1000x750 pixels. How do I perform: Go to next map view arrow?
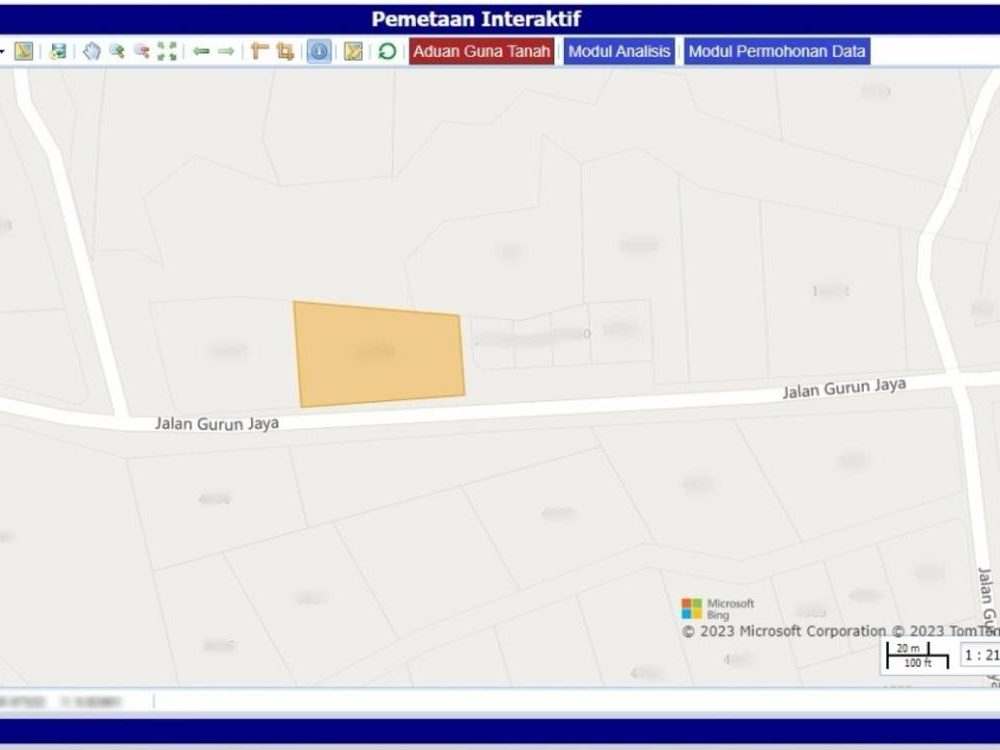[x=226, y=51]
